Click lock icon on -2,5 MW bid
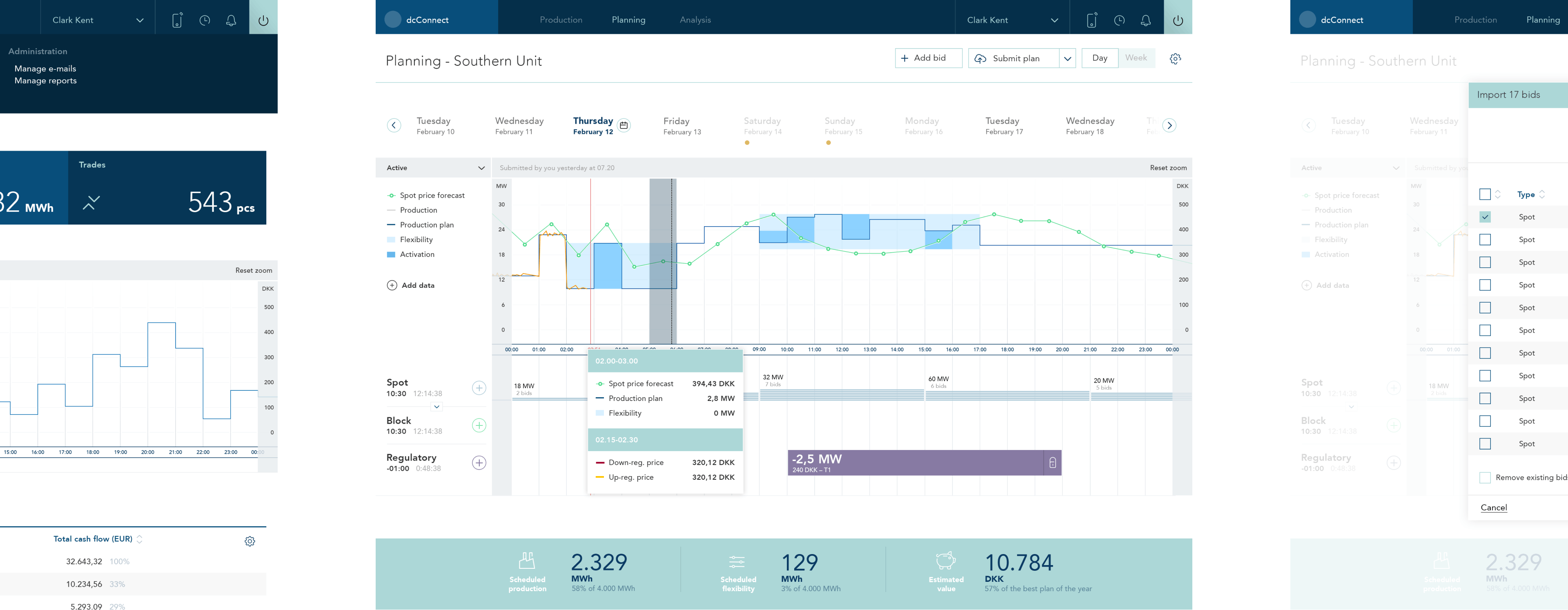Viewport: 1568px width, 610px height. click(1052, 463)
